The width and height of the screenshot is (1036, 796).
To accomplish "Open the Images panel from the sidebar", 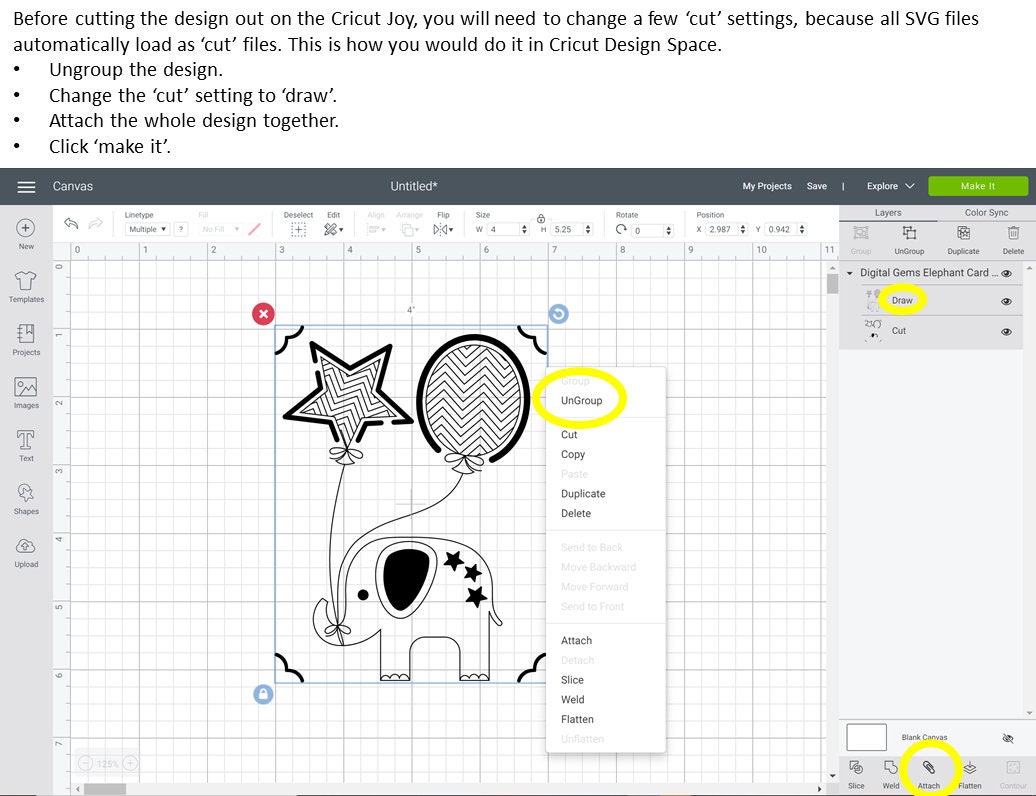I will click(x=25, y=390).
